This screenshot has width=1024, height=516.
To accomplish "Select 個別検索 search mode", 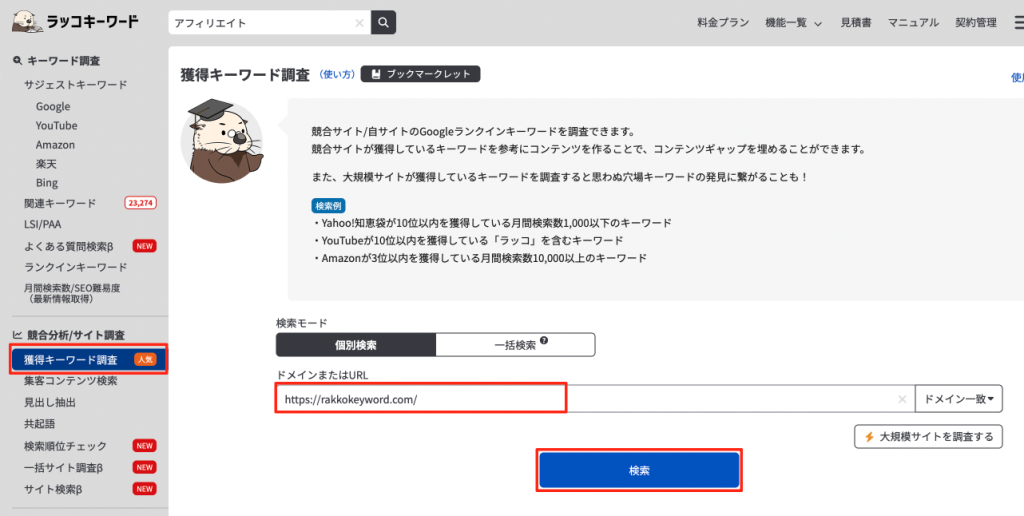I will click(x=356, y=345).
